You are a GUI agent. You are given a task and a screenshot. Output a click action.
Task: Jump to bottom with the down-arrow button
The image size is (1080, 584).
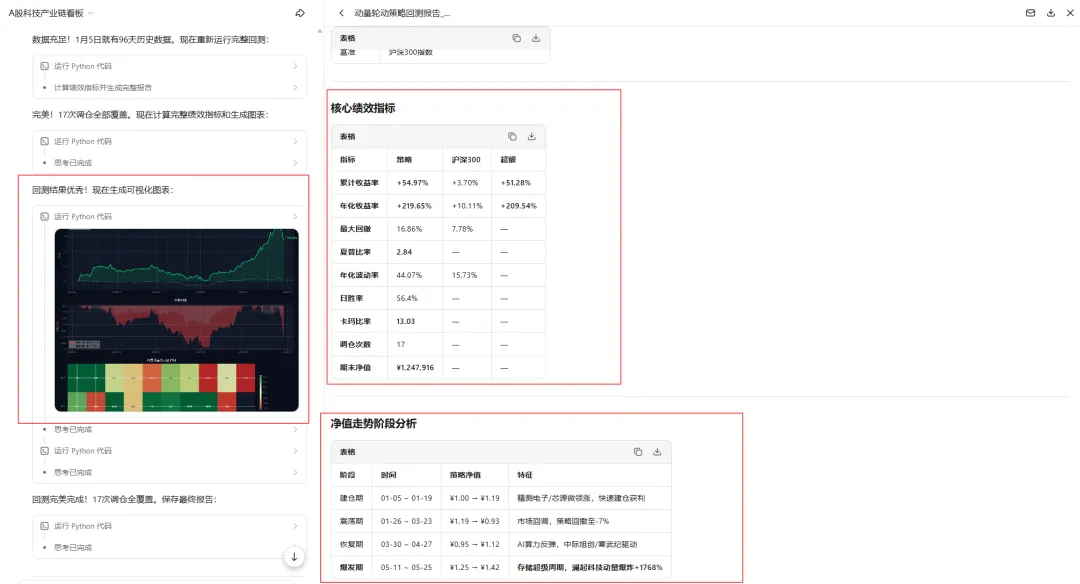coord(294,557)
